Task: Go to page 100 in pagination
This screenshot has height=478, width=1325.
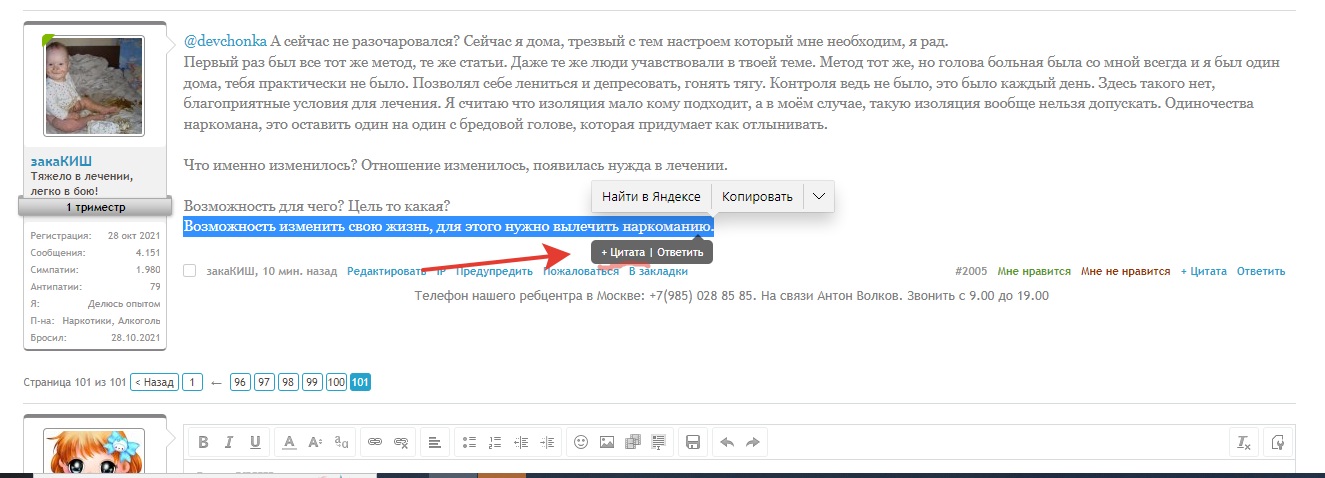Action: coord(336,382)
